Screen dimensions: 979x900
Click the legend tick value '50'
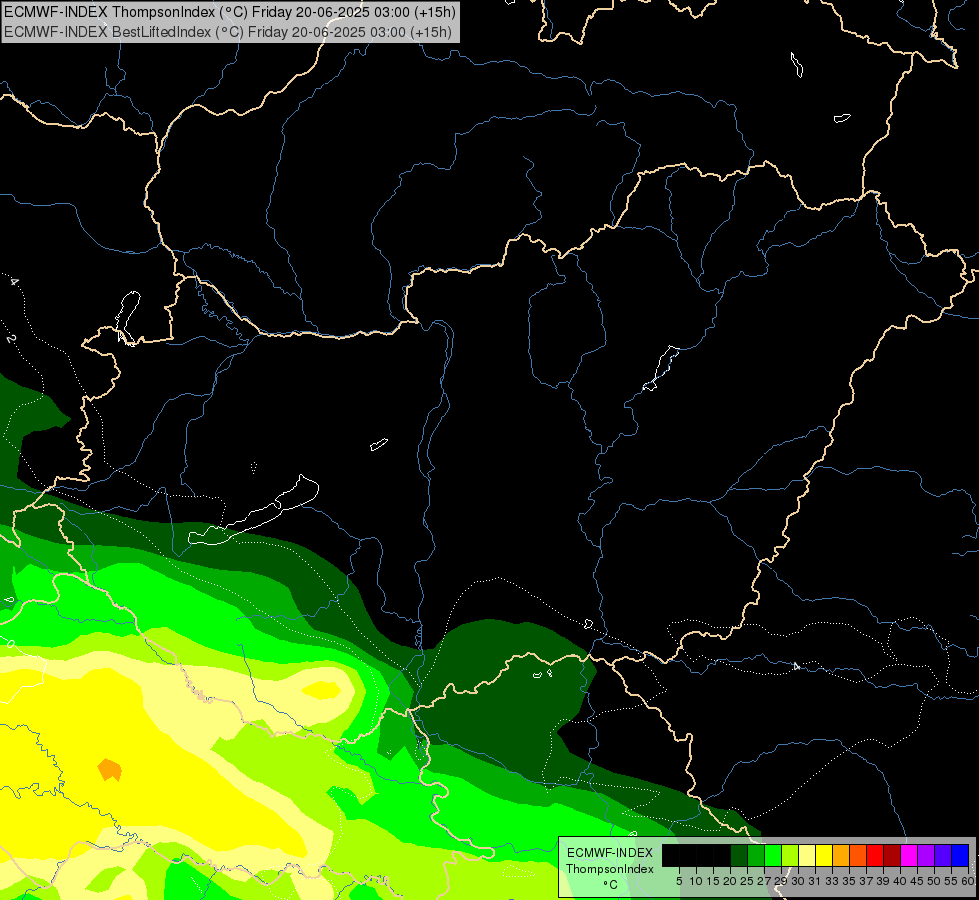coord(933,881)
